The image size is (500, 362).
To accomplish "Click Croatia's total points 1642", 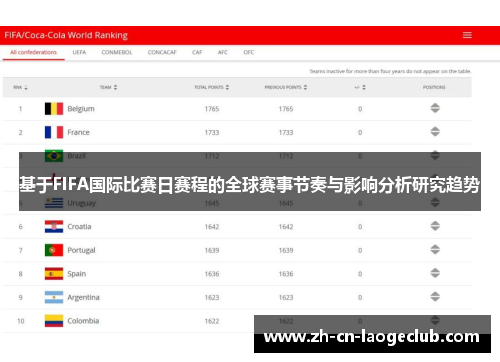I will click(212, 227).
